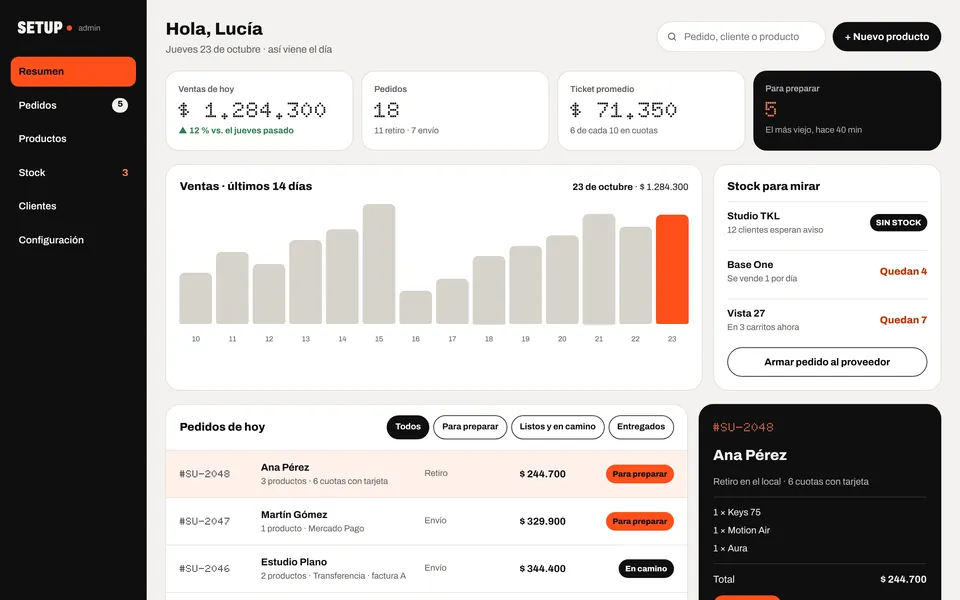Open the Base One stock item
The width and height of the screenshot is (960, 600).
click(x=827, y=271)
